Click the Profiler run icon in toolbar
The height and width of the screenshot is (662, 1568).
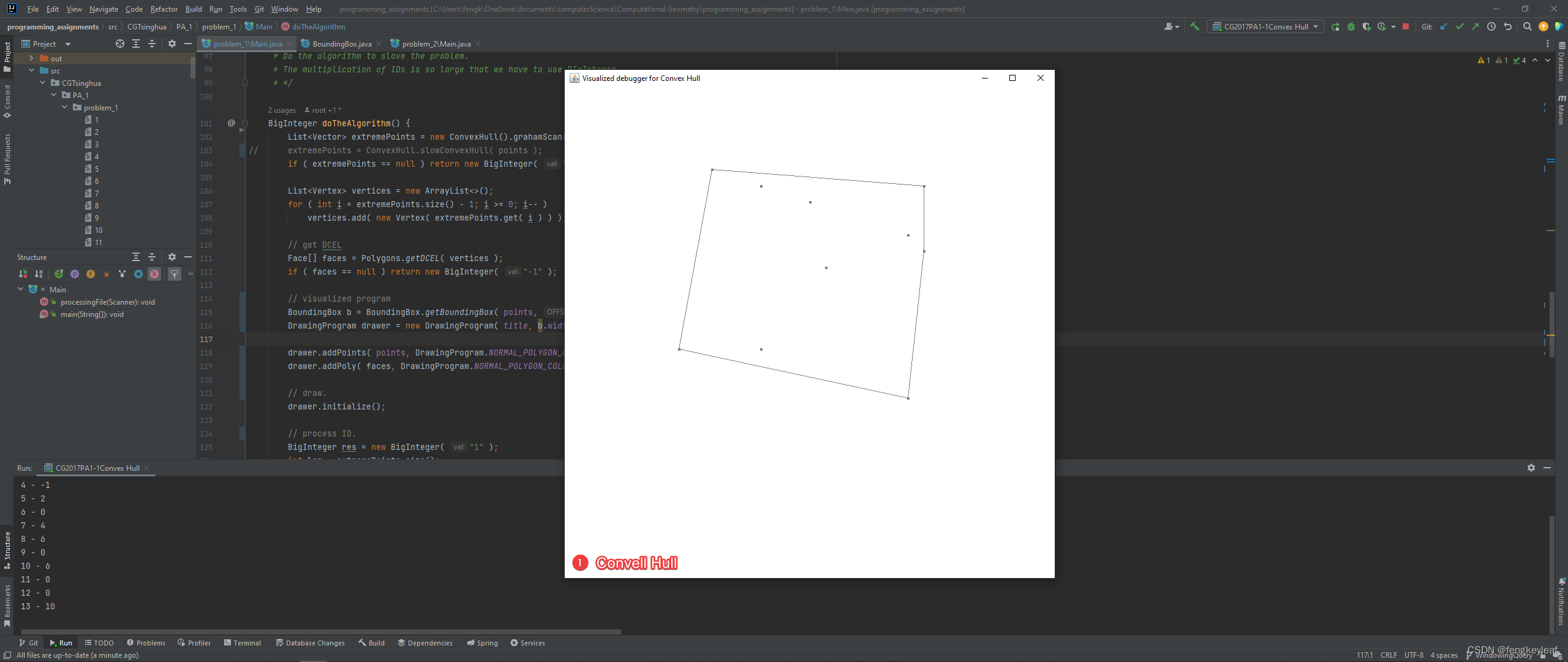click(1382, 26)
